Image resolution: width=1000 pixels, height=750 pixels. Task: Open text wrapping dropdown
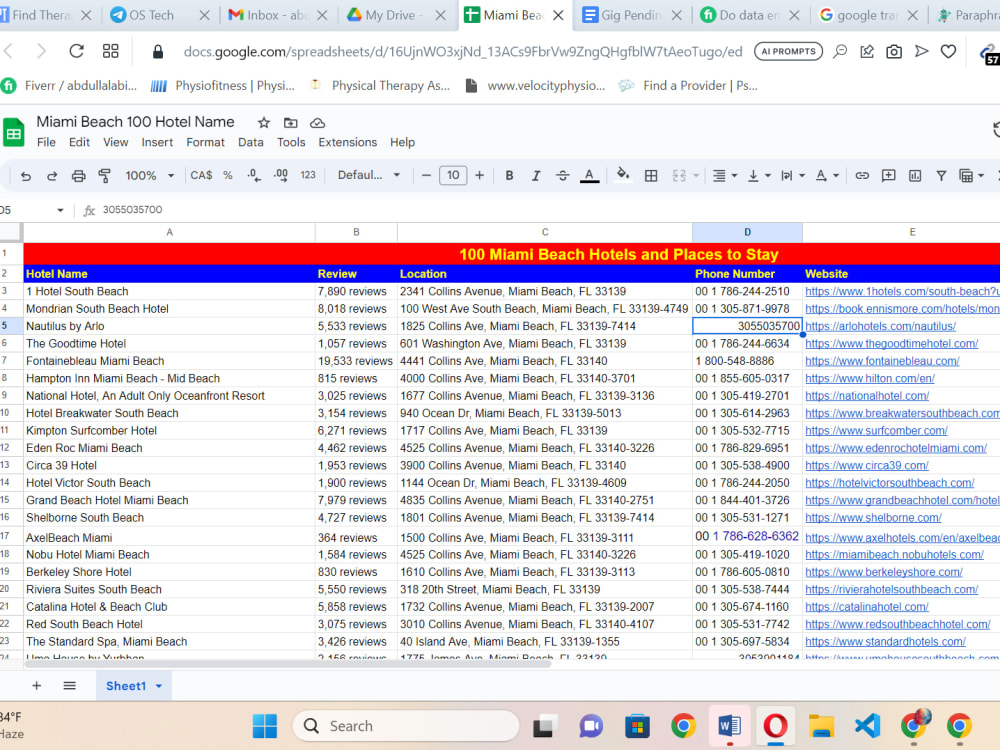[793, 175]
